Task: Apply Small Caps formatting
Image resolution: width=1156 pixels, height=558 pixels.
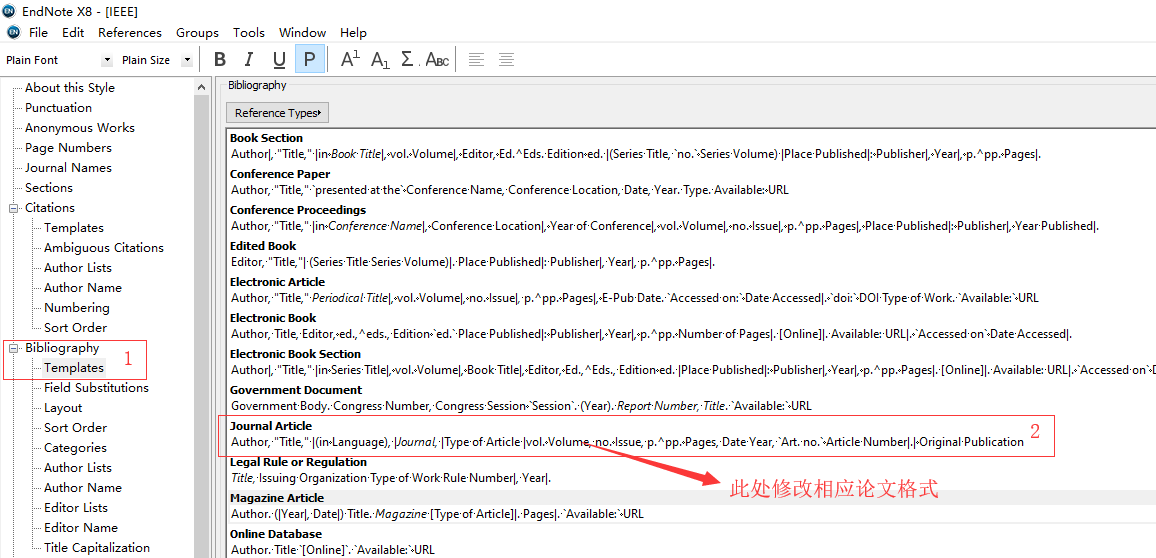Action: [x=437, y=59]
